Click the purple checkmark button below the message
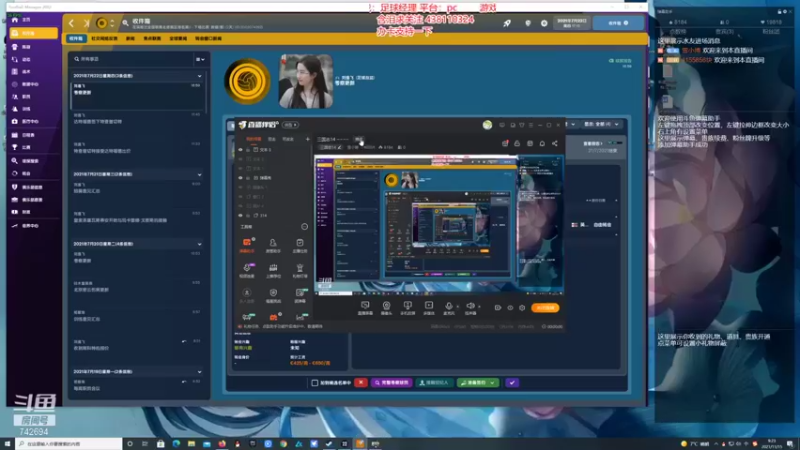Screen dimensions: 800x450 tap(512, 383)
